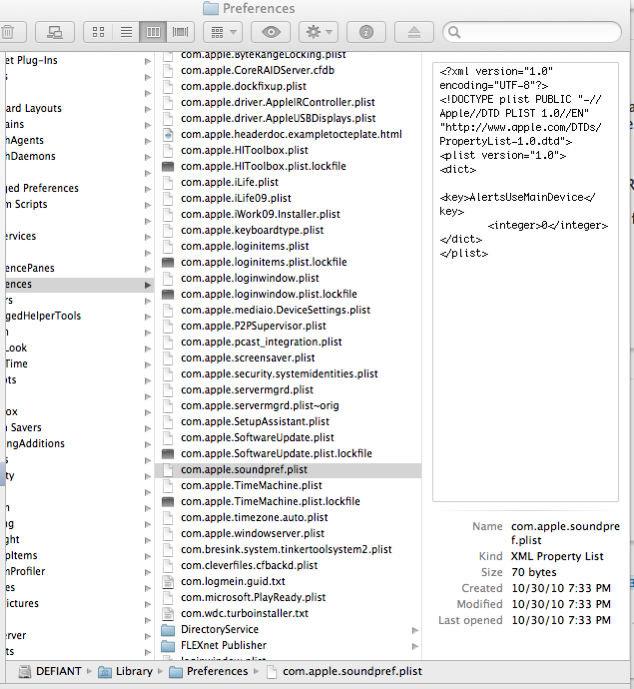The height and width of the screenshot is (689, 634).
Task: Click inside the search field
Action: [532, 32]
